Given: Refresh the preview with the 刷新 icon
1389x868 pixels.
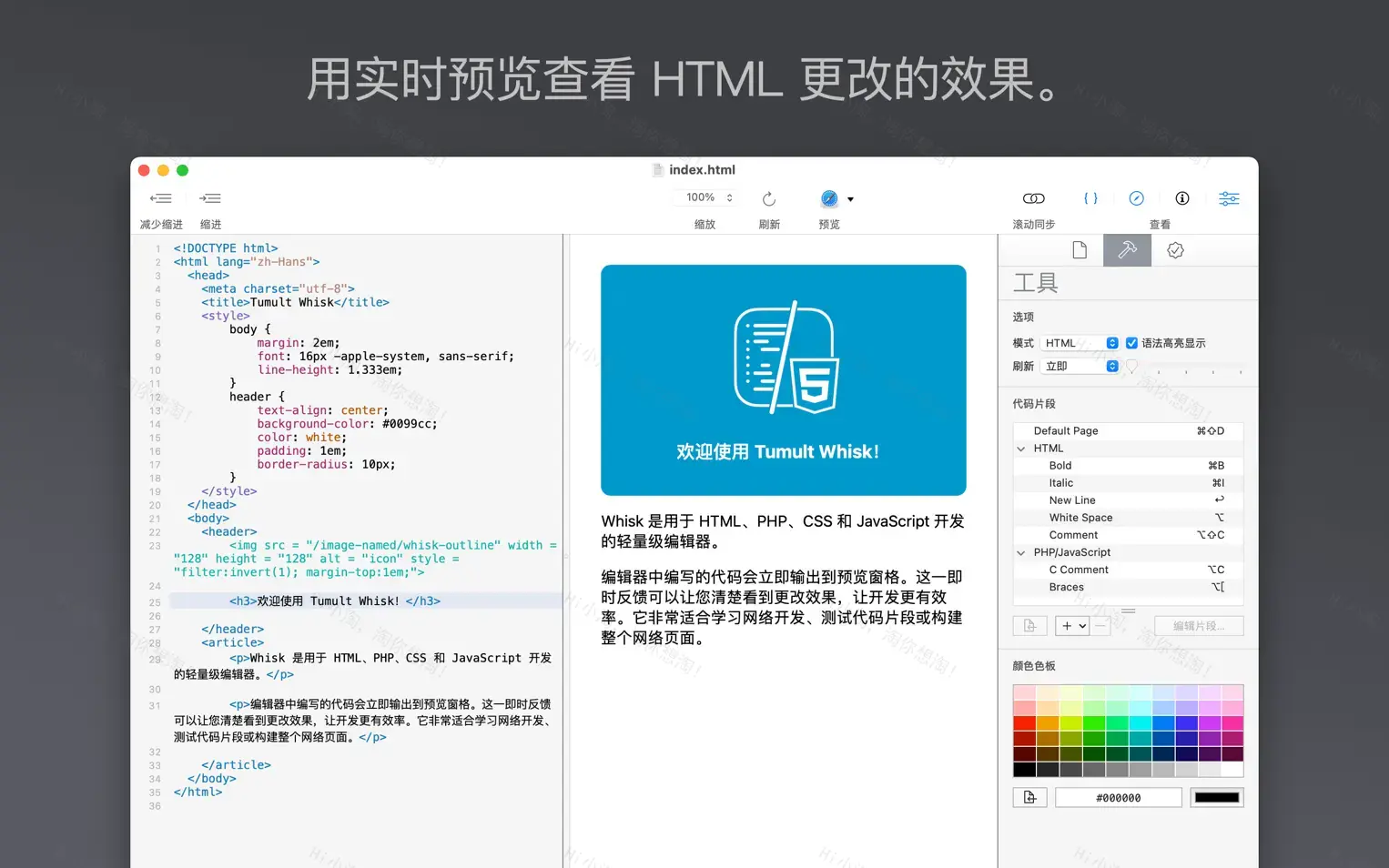Looking at the screenshot, I should coord(769,198).
